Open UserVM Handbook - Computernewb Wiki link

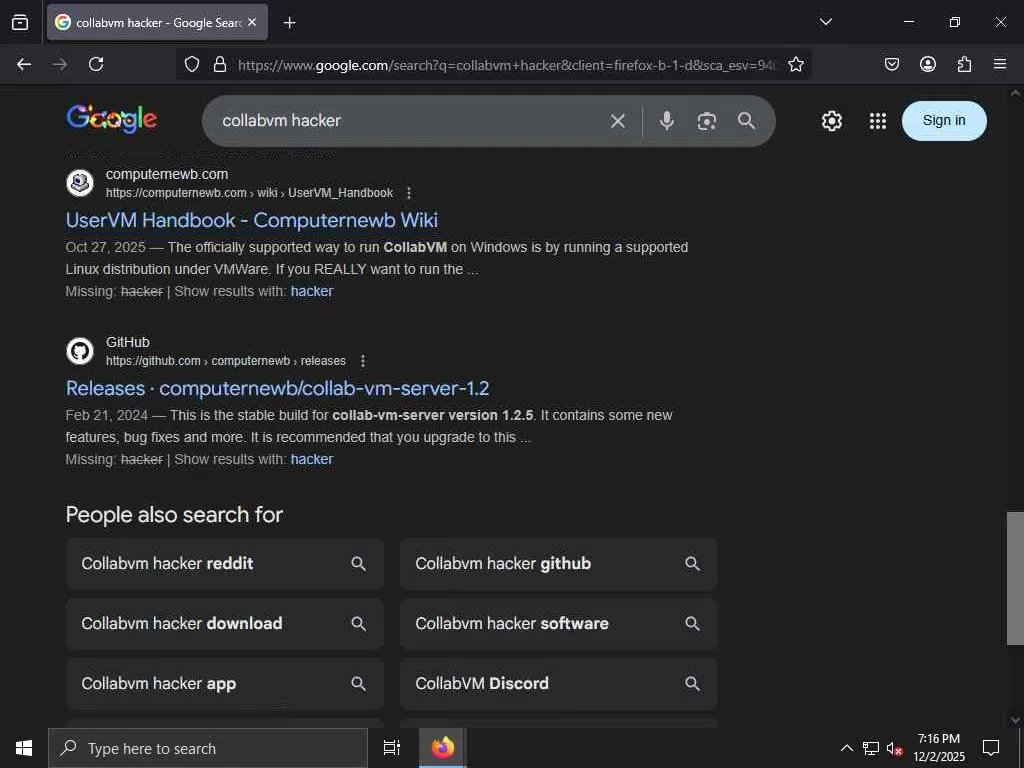coord(251,220)
